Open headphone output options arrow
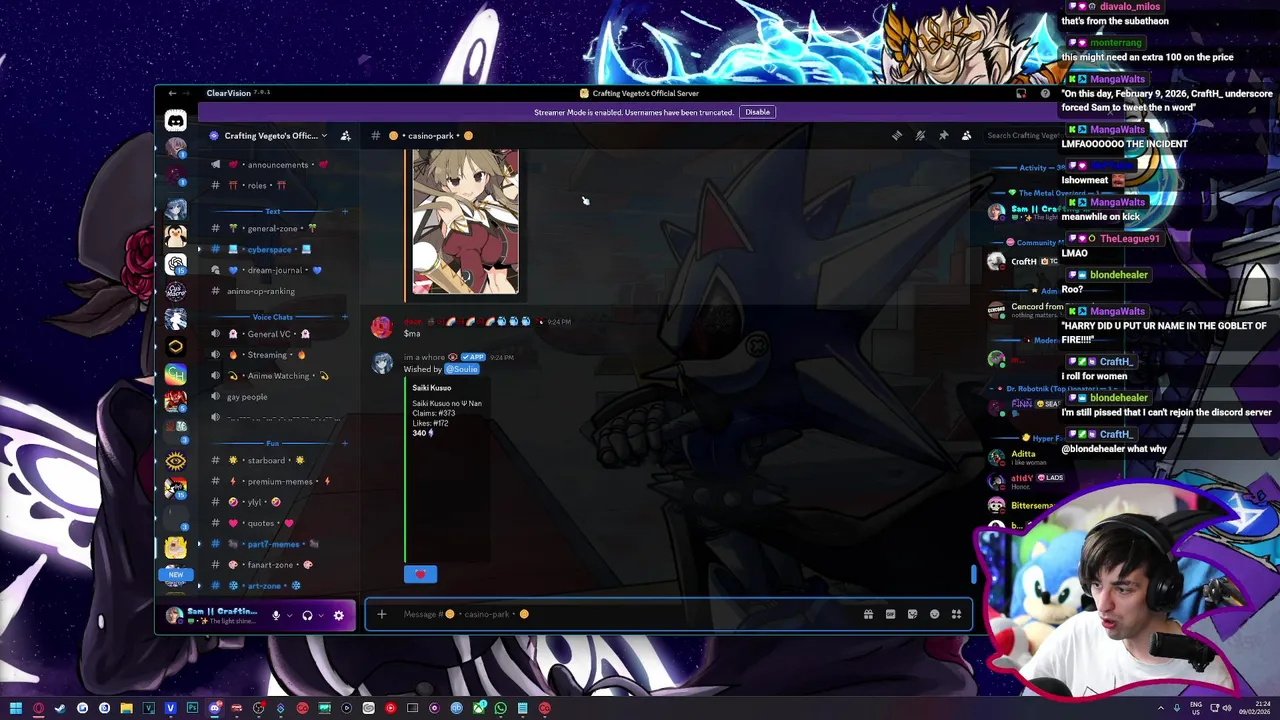This screenshot has height=720, width=1280. (321, 615)
